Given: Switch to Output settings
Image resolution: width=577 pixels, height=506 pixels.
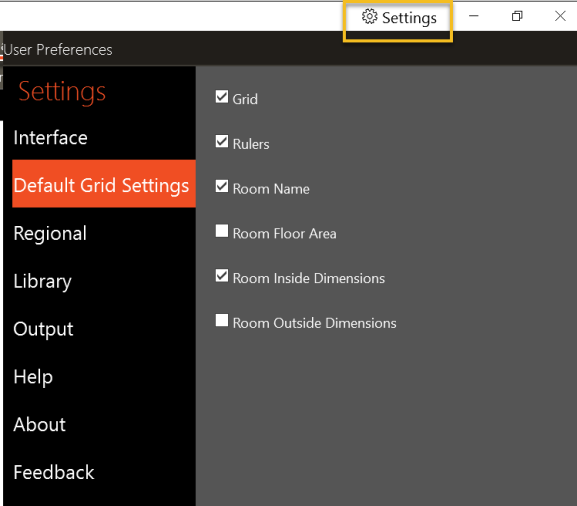Looking at the screenshot, I should [43, 329].
